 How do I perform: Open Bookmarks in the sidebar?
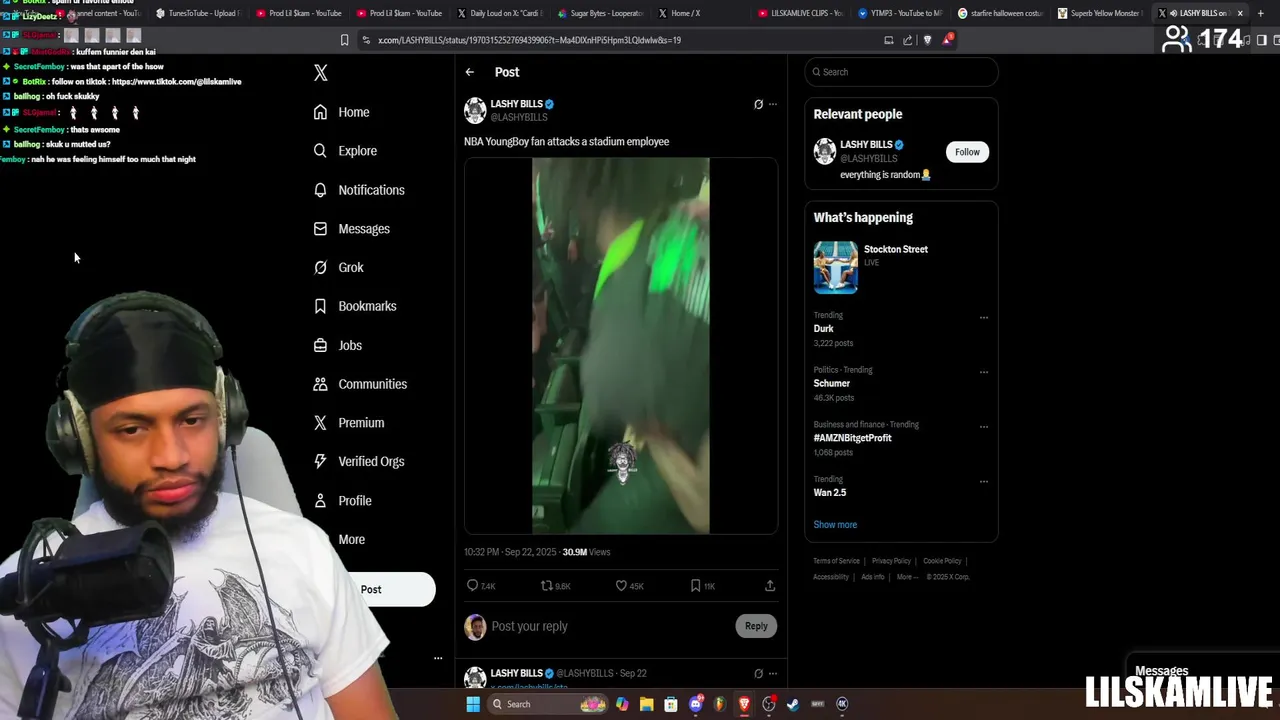click(x=355, y=306)
